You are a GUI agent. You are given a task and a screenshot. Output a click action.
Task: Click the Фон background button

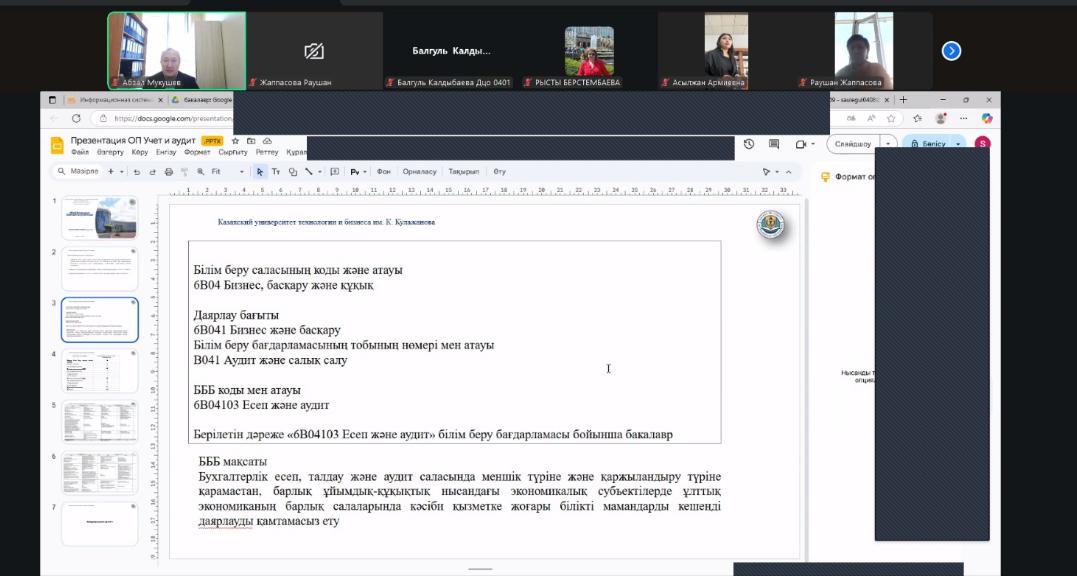[384, 172]
